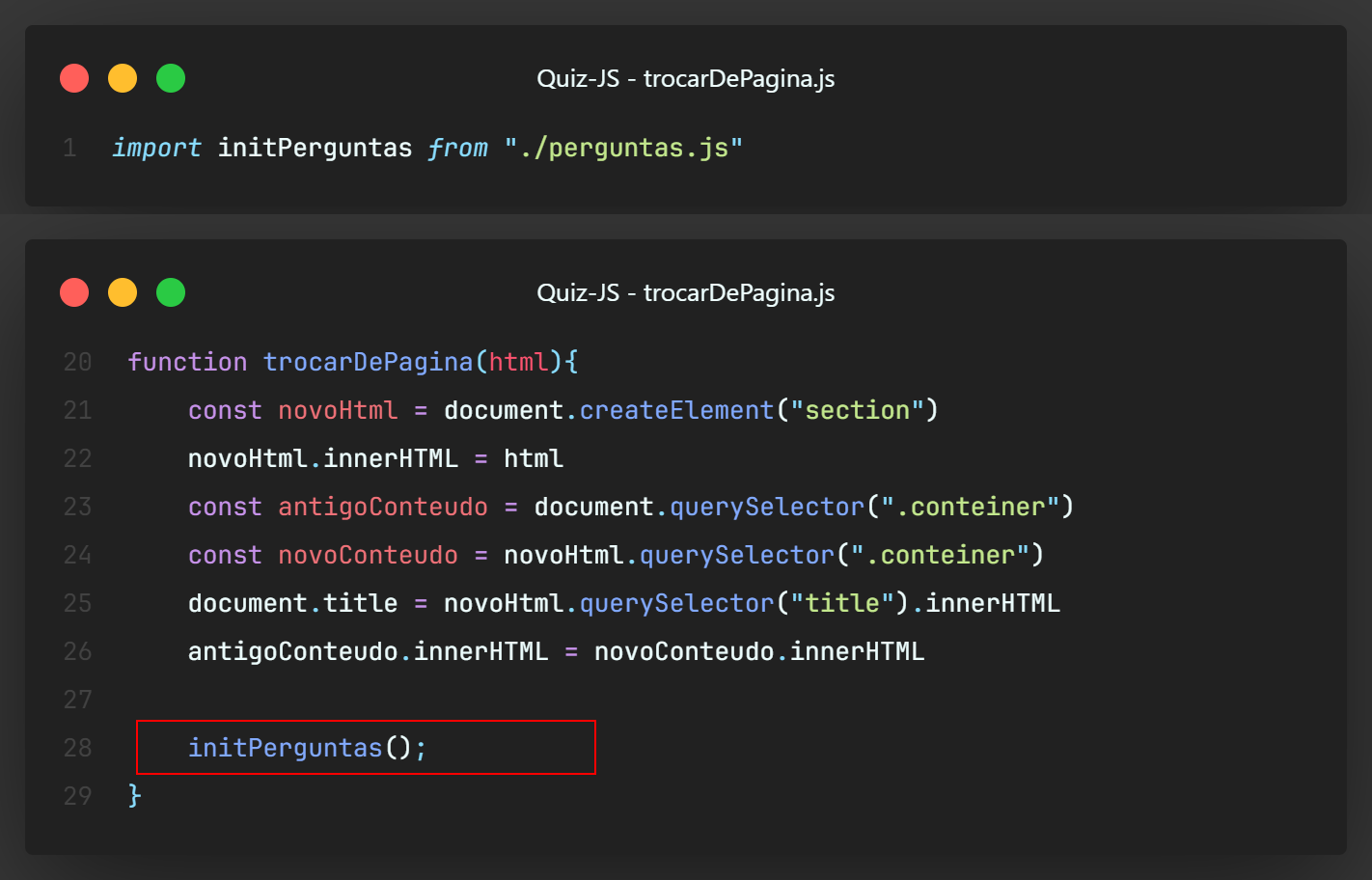1372x880 pixels.
Task: Click the trocarDePagina function name
Action: pyautogui.click(x=368, y=361)
